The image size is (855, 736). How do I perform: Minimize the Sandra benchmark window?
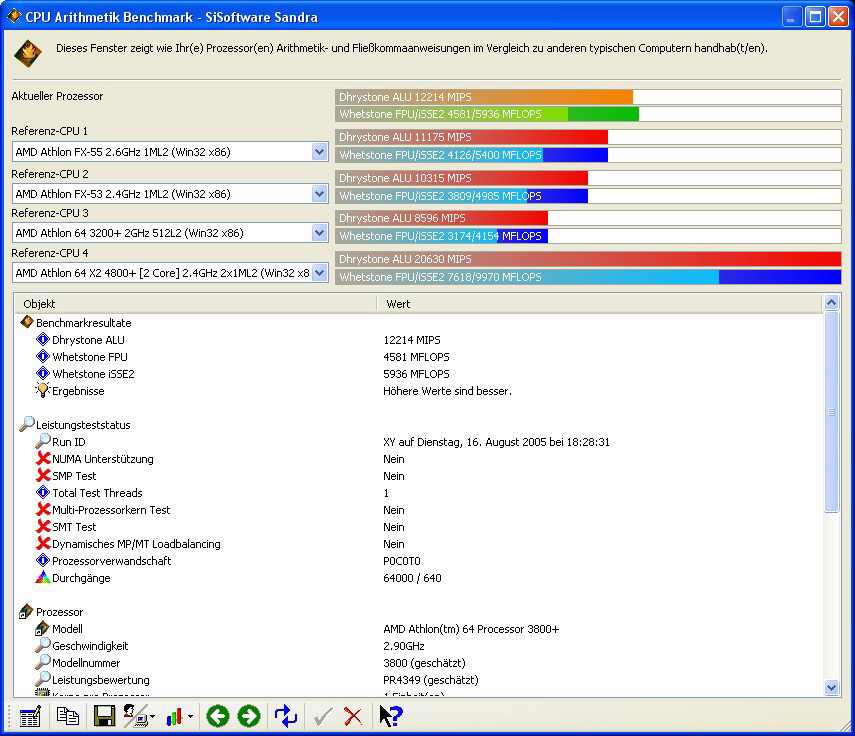[791, 16]
